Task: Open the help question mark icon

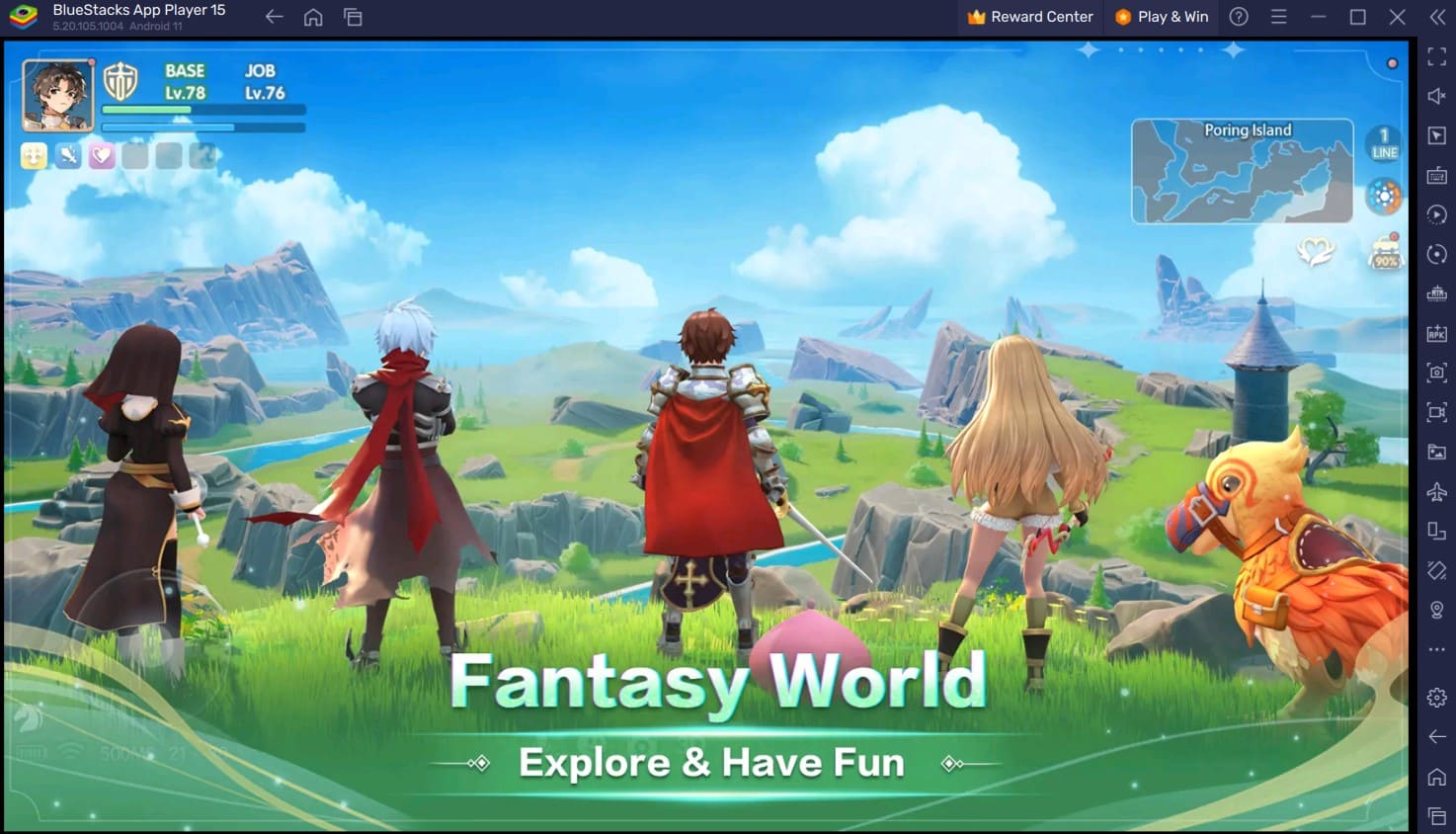Action: point(1239,17)
